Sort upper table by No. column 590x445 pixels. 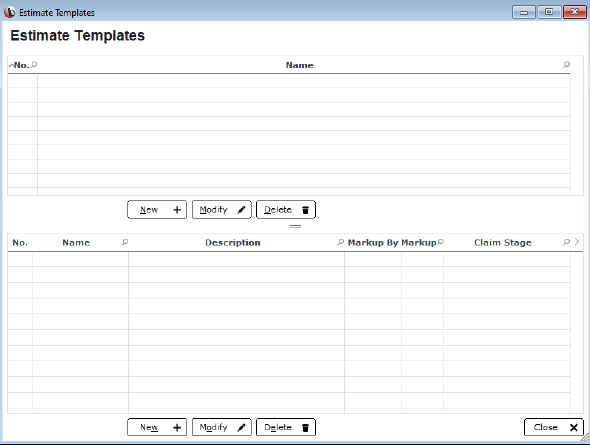tap(21, 65)
